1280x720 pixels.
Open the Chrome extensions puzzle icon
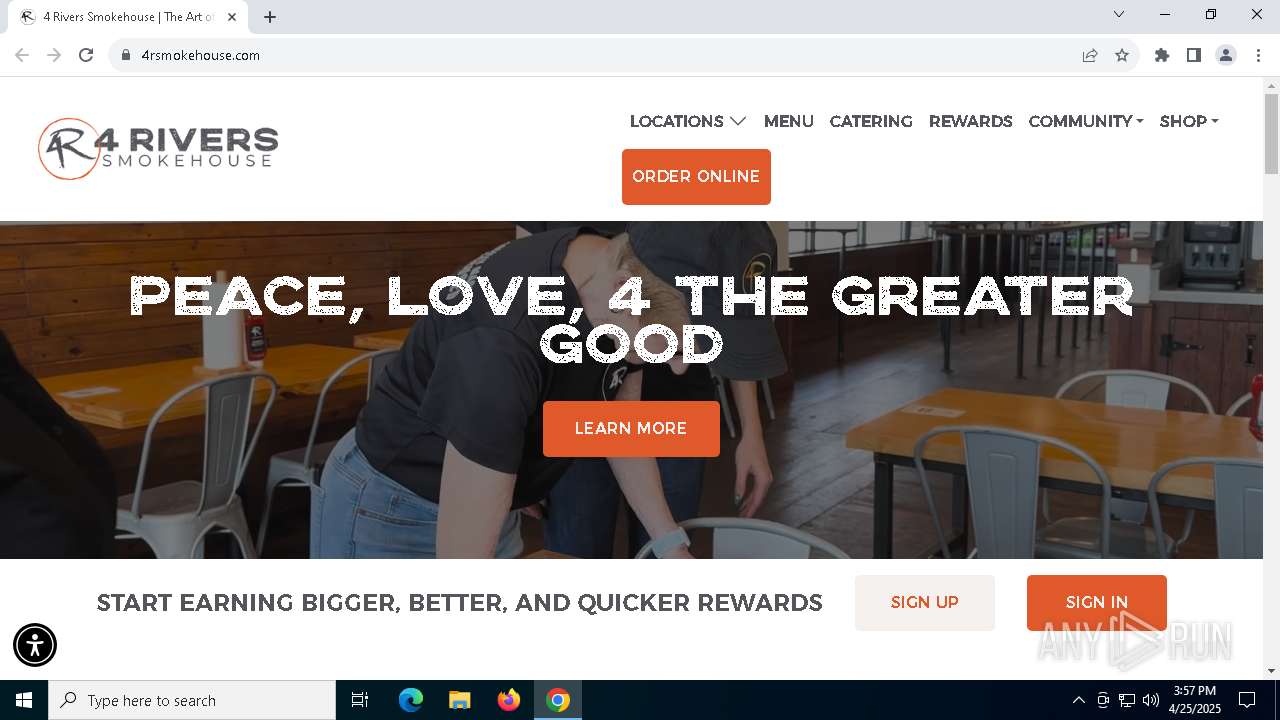[x=1162, y=55]
